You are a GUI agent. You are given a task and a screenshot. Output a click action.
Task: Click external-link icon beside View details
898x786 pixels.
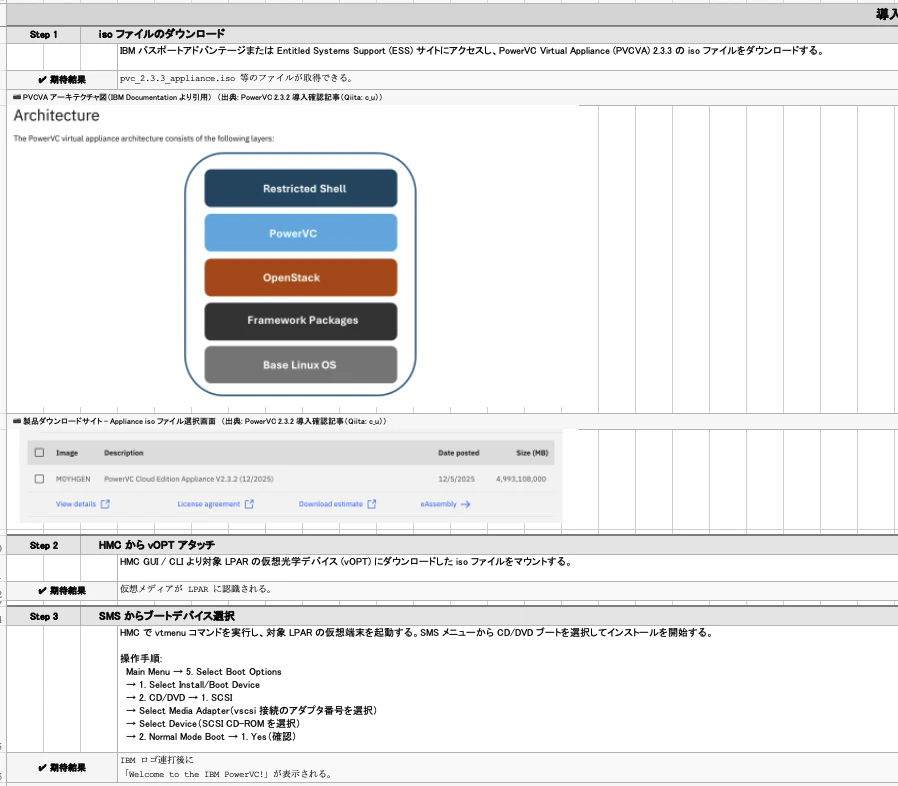pyautogui.click(x=105, y=504)
